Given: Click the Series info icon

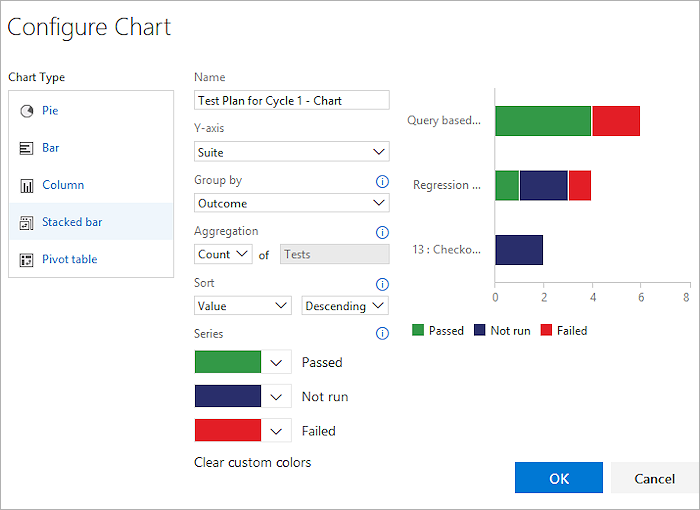Looking at the screenshot, I should pos(381,334).
